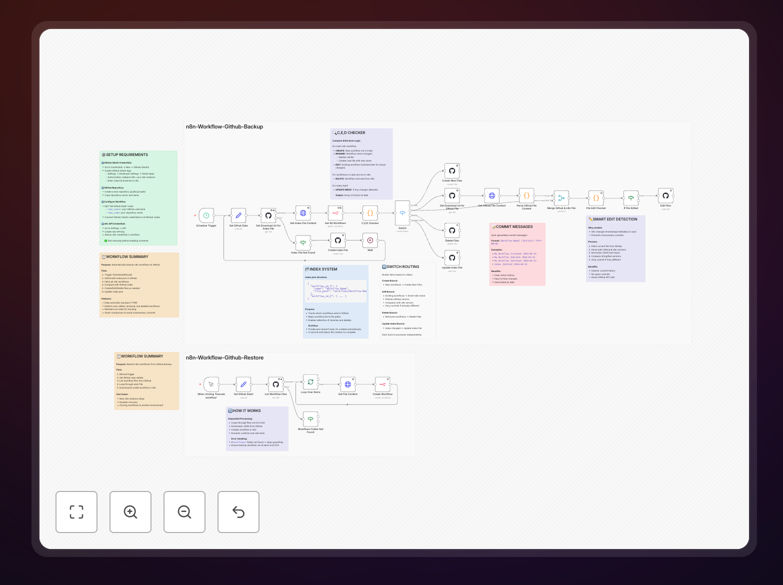Screen dimensions: 783x585
Task: Click the pink COMMIT MESSAGES sticky note
Action: pyautogui.click(x=517, y=254)
